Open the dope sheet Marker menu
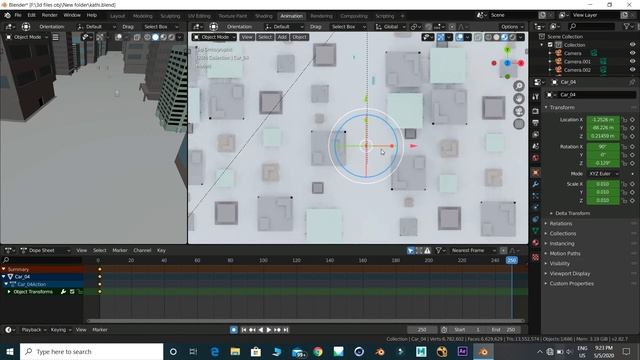 120,251
